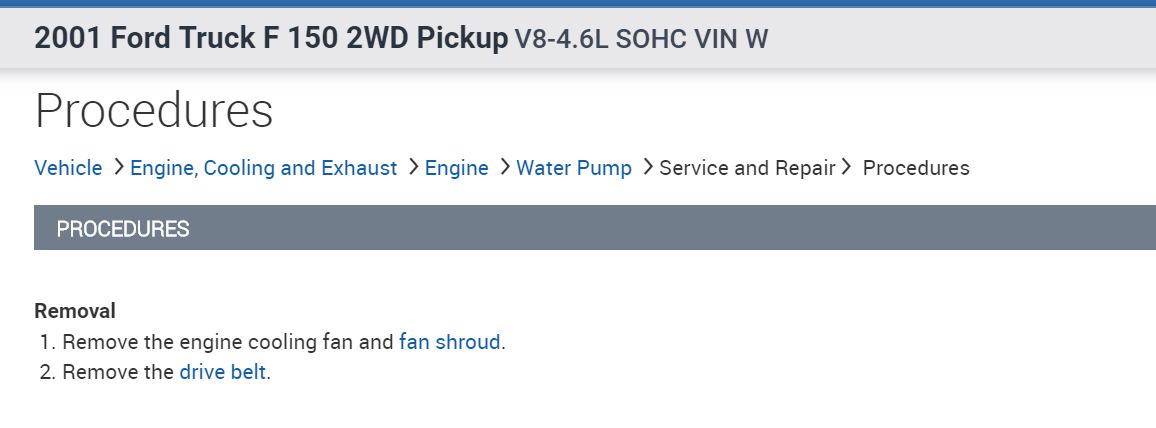
Task: Click the V8-4.6L SOHC VIN W text
Action: [x=641, y=39]
